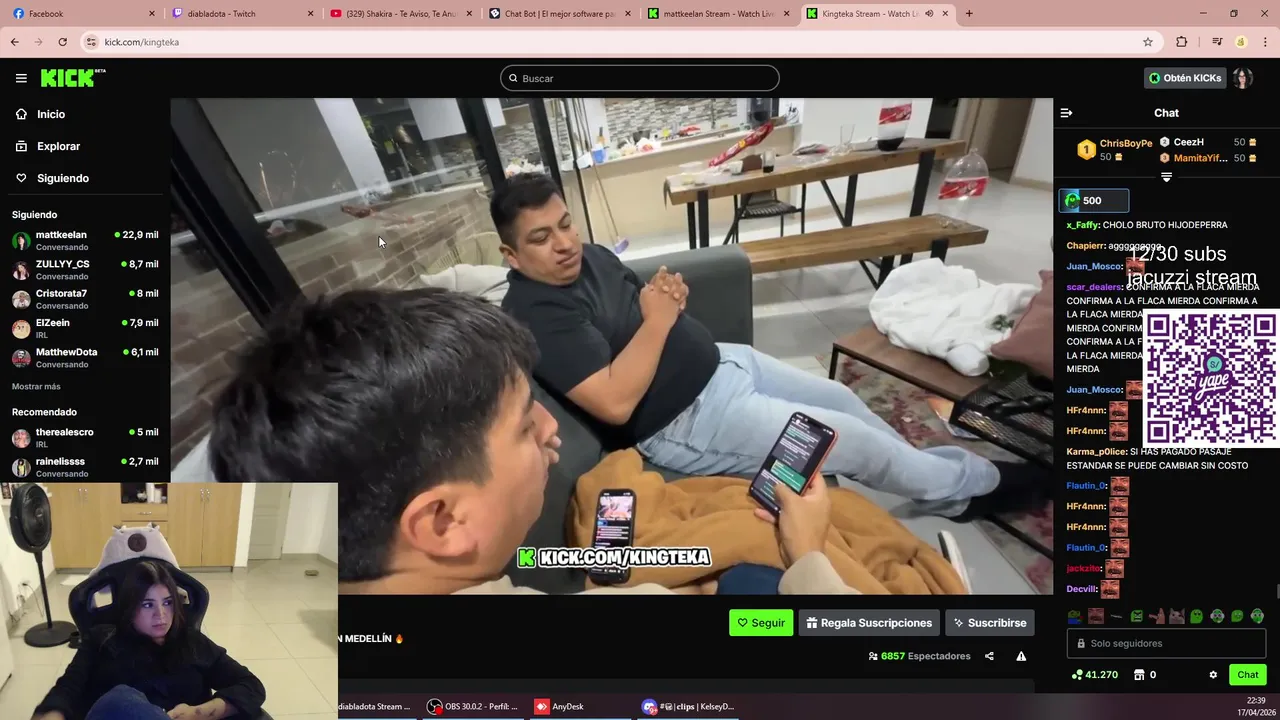Click the Buscar search field
This screenshot has height=720, width=1280.
click(x=640, y=78)
